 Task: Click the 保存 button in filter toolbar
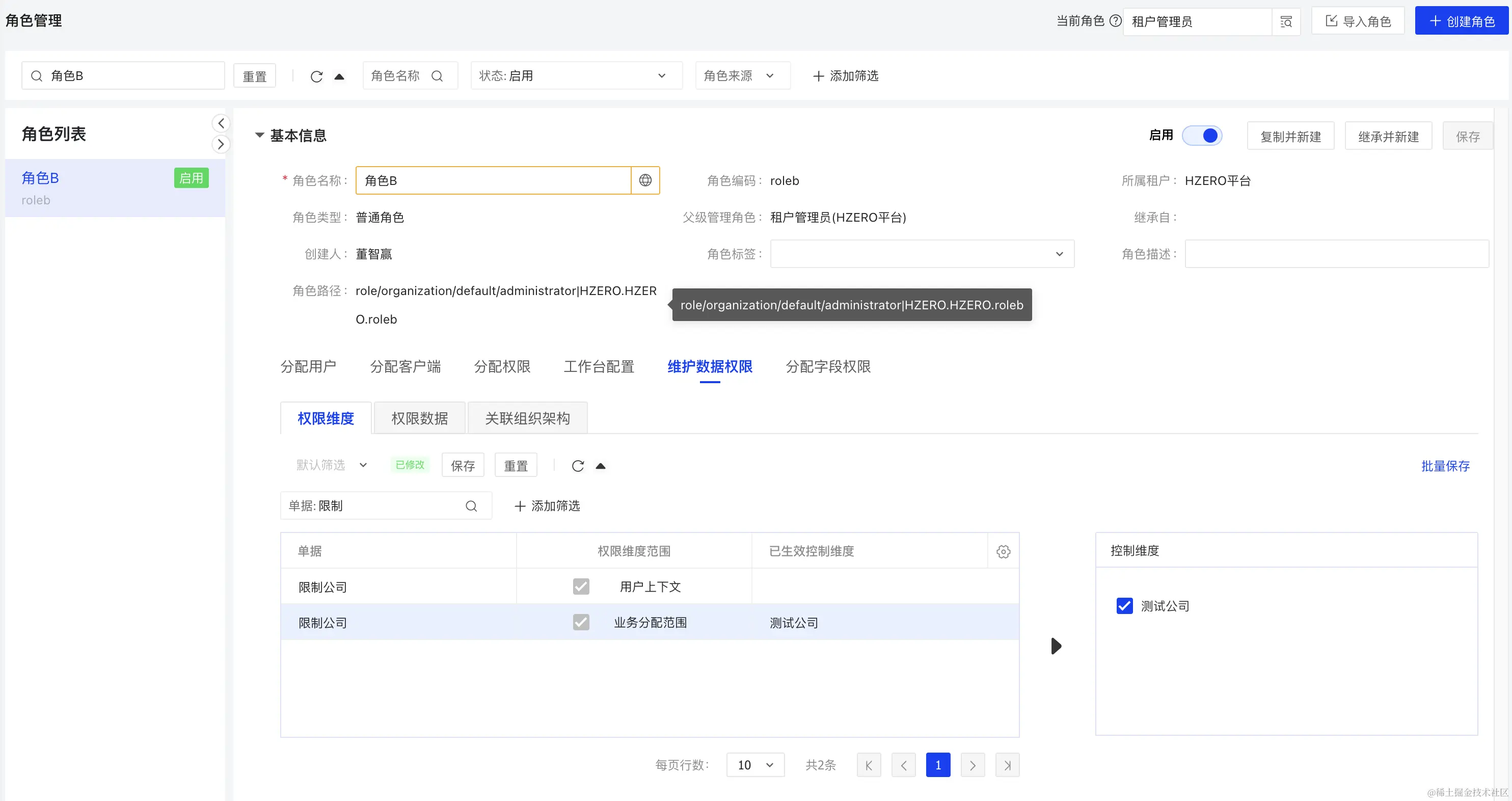[x=463, y=465]
